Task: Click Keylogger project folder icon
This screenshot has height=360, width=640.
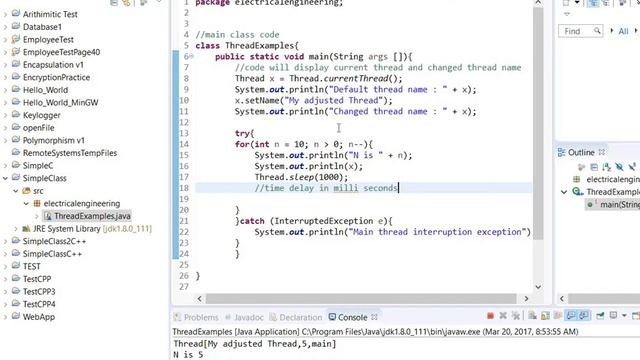Action: click(x=16, y=115)
